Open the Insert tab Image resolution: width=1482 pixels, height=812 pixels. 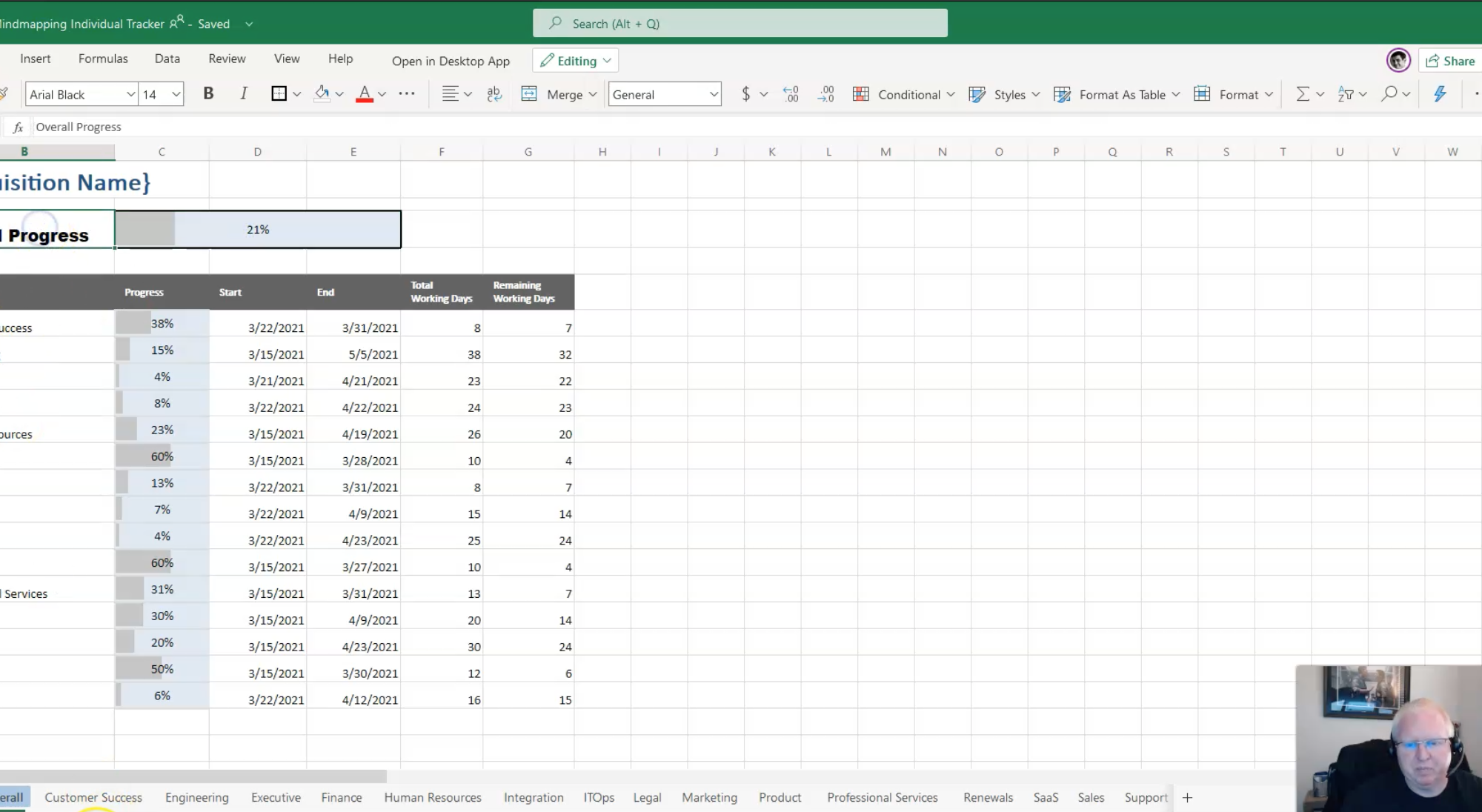36,59
